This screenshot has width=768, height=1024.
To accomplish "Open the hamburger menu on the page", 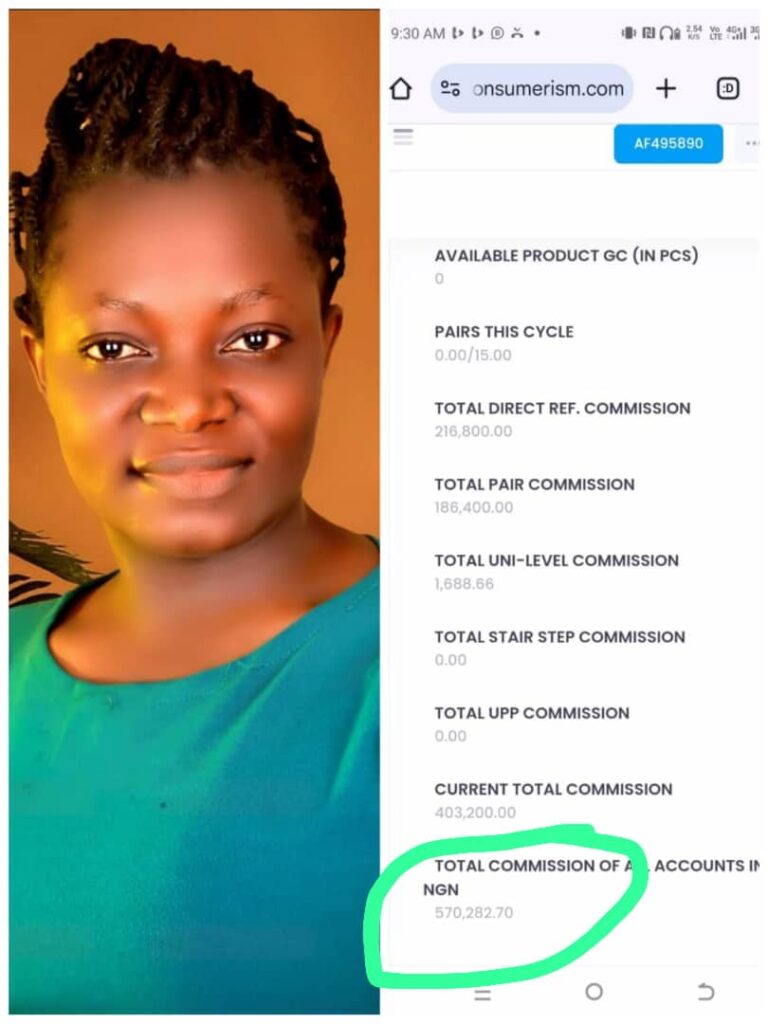I will pyautogui.click(x=403, y=137).
